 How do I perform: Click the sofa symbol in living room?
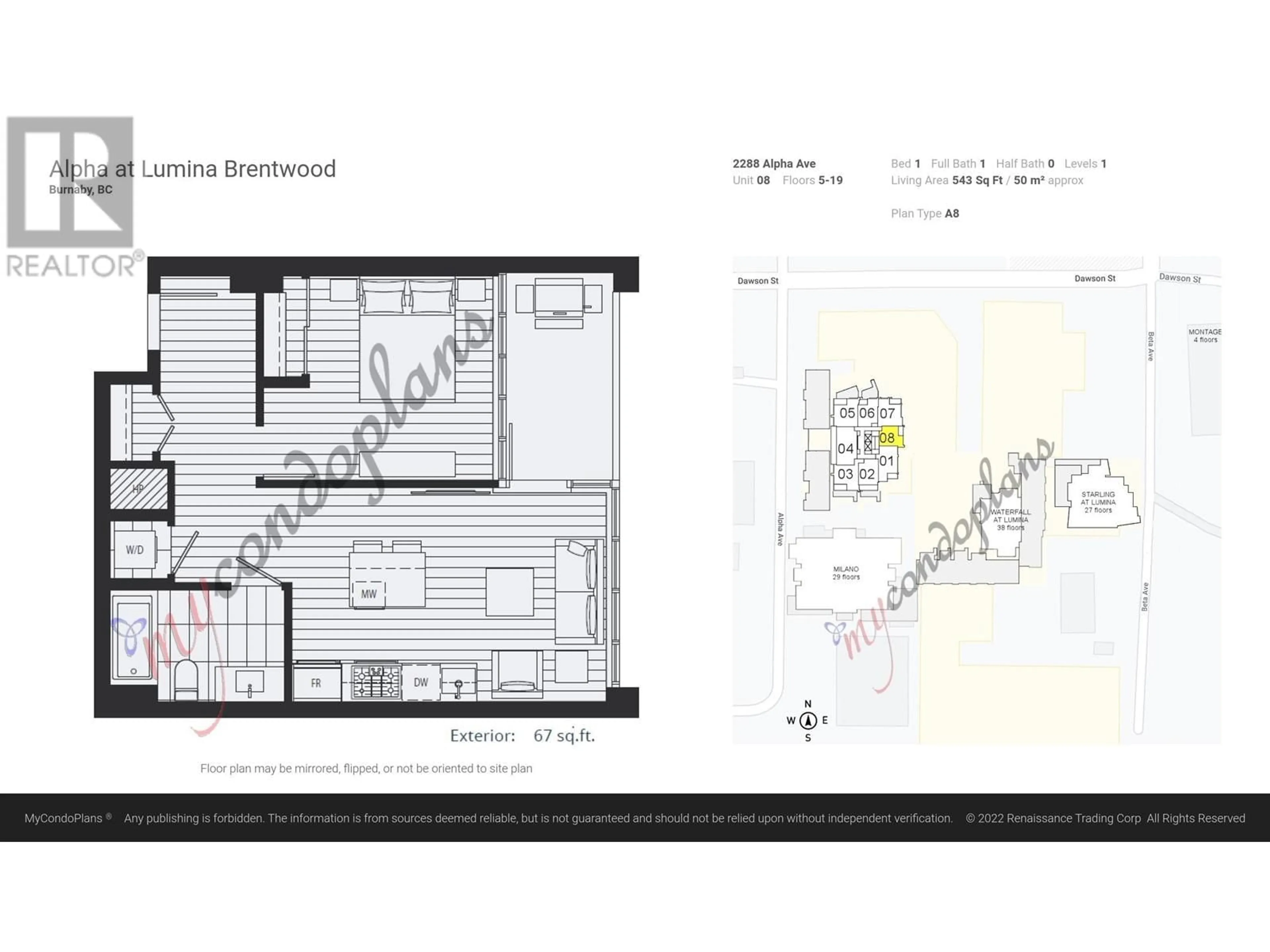pos(579,592)
